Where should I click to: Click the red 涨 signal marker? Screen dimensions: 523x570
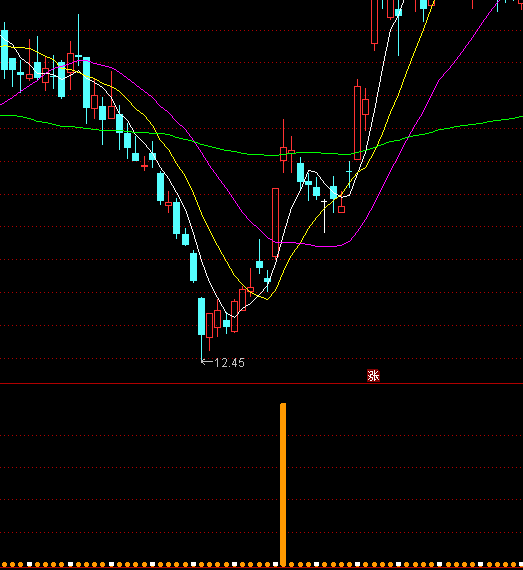coord(373,376)
